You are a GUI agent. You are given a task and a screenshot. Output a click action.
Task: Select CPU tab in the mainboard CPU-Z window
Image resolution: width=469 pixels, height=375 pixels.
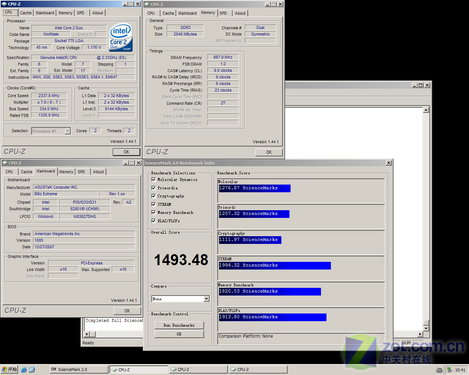(9, 172)
